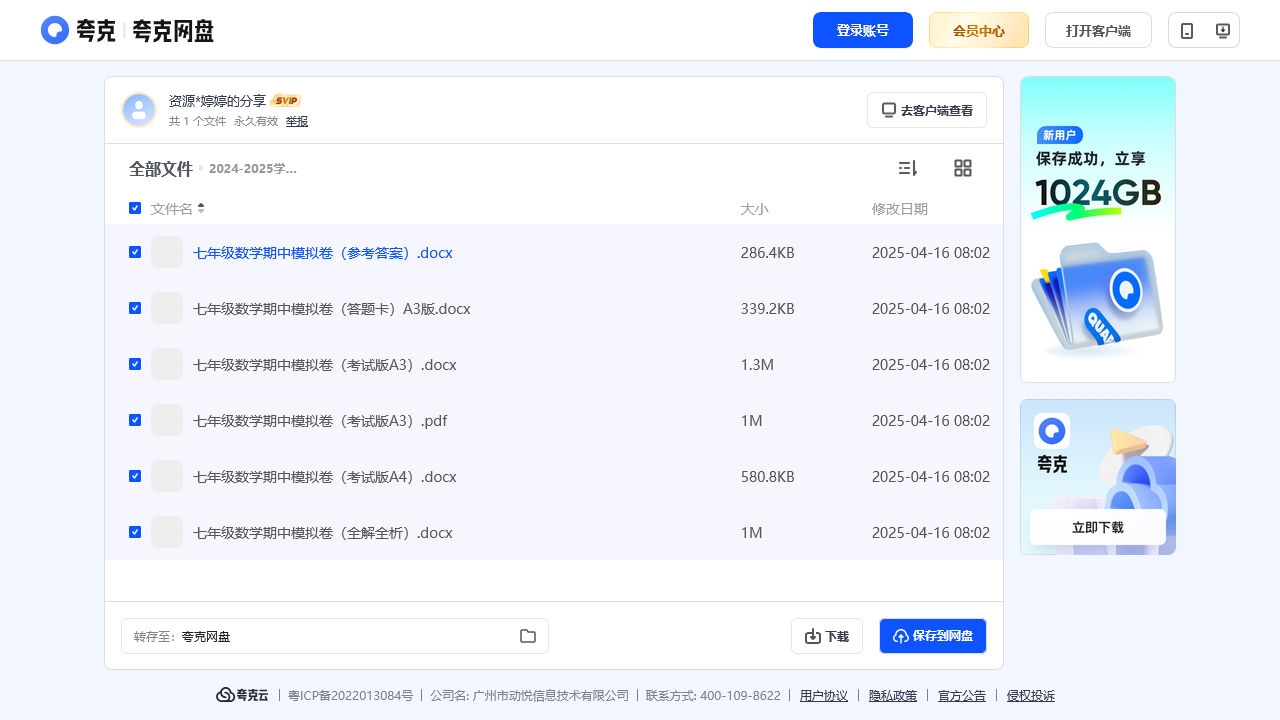Click the 2024-2025学... breadcrumb folder

253,169
